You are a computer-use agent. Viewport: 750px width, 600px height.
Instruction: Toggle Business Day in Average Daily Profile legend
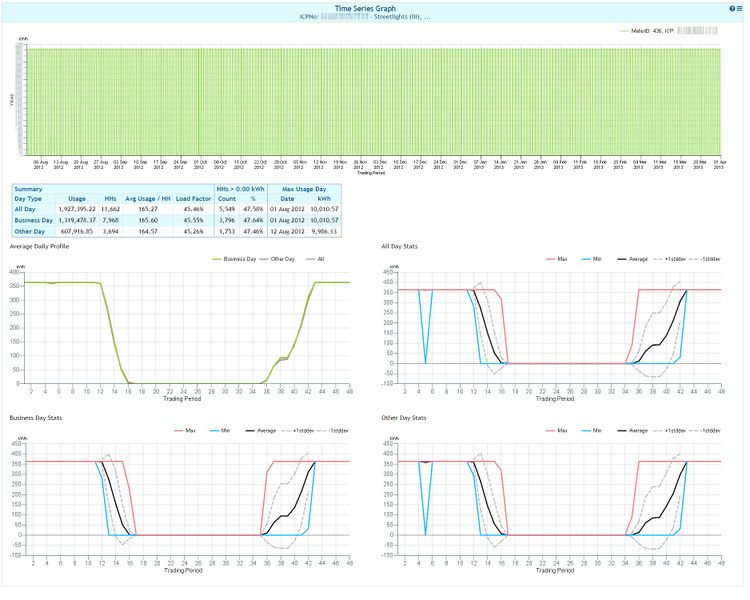tap(234, 259)
